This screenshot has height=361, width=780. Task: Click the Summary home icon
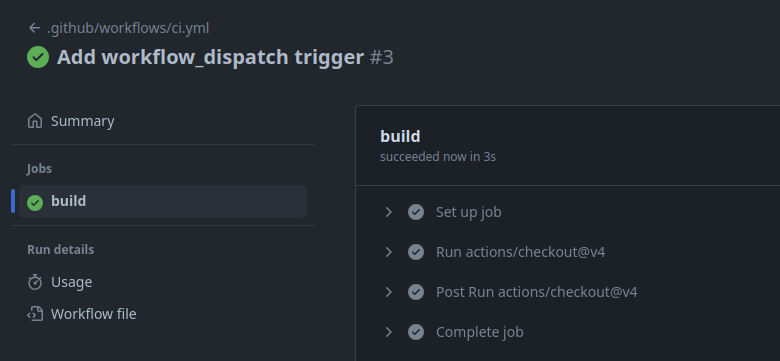tap(35, 121)
